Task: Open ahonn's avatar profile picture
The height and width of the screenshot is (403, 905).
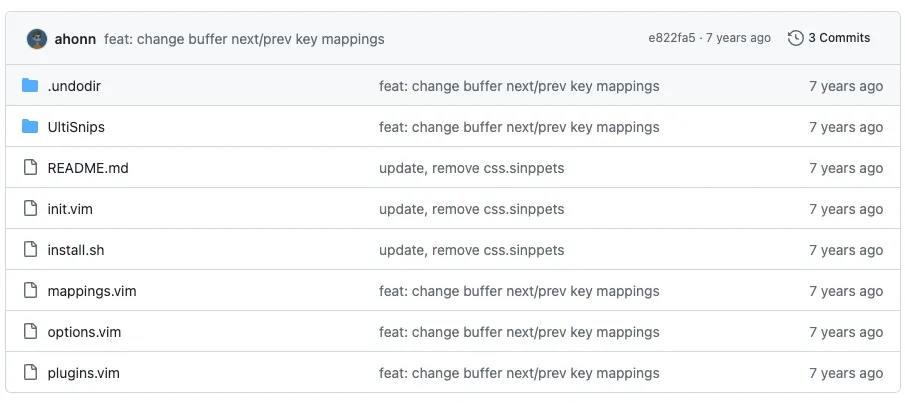Action: 37,39
